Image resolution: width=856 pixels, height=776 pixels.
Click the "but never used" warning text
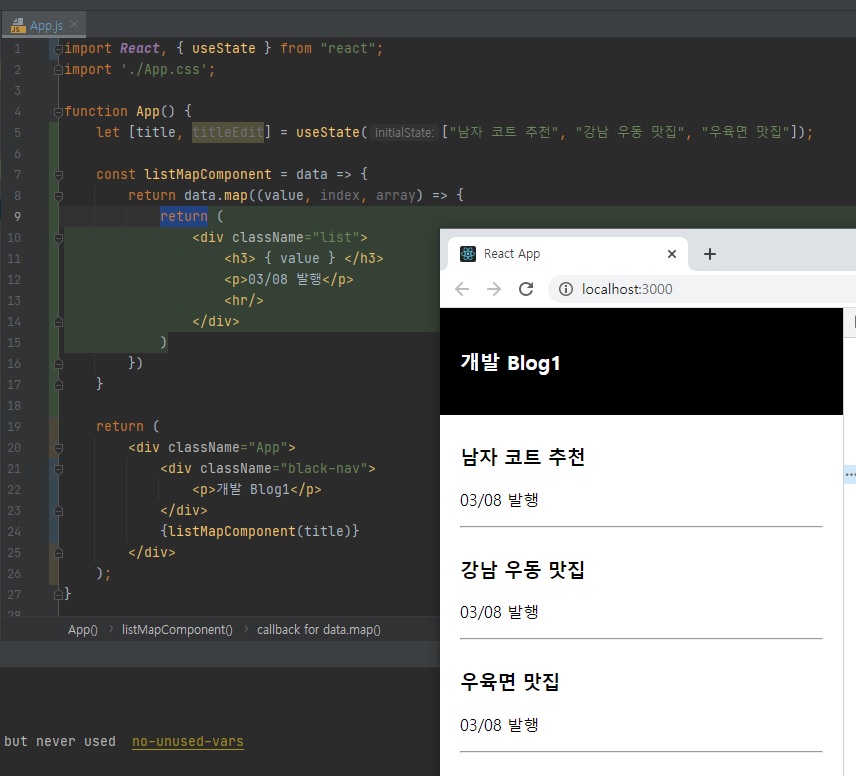tap(60, 742)
